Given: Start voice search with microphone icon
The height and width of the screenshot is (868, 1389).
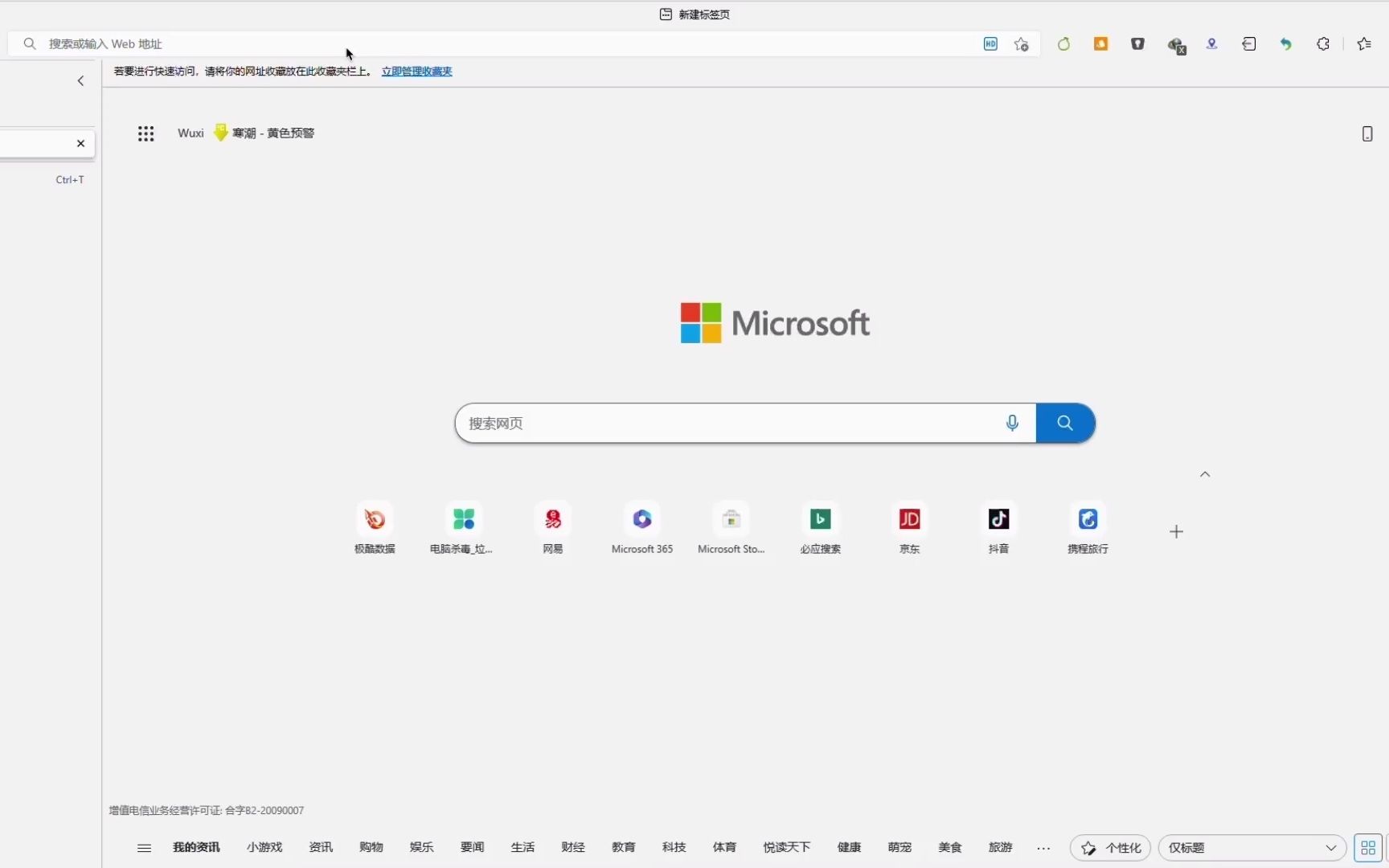Looking at the screenshot, I should [x=1012, y=423].
